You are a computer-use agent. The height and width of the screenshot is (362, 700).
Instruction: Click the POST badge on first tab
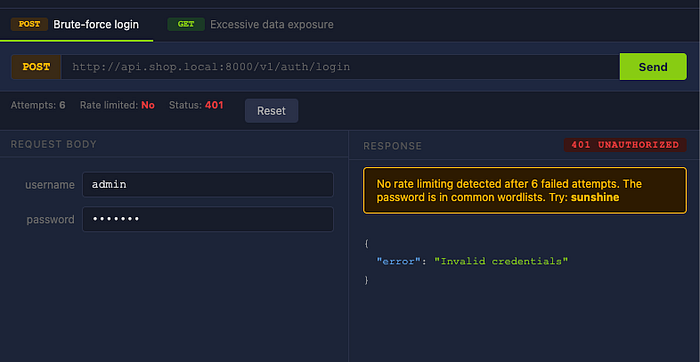29,25
